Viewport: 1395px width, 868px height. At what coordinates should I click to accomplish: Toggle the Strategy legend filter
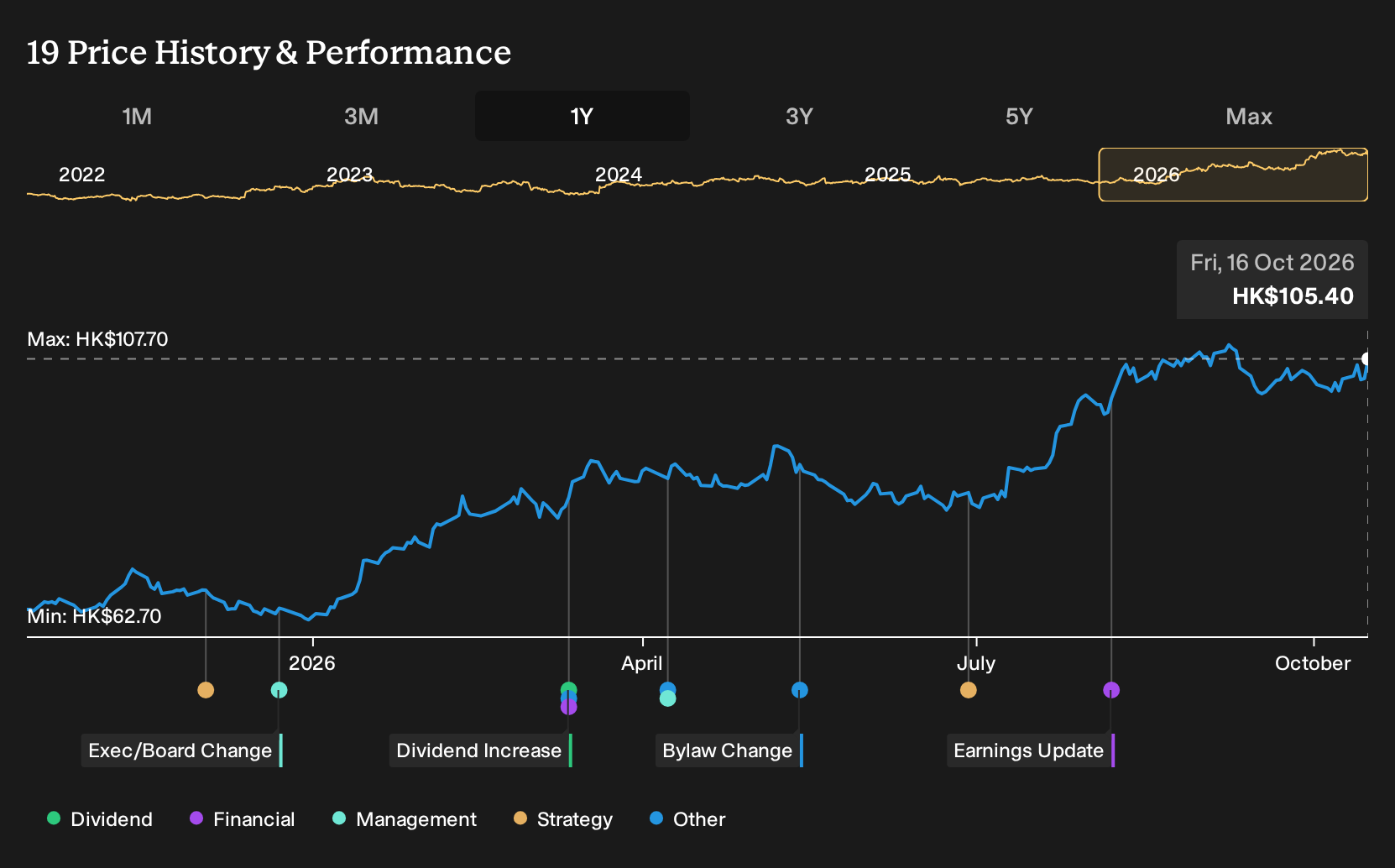[x=563, y=819]
